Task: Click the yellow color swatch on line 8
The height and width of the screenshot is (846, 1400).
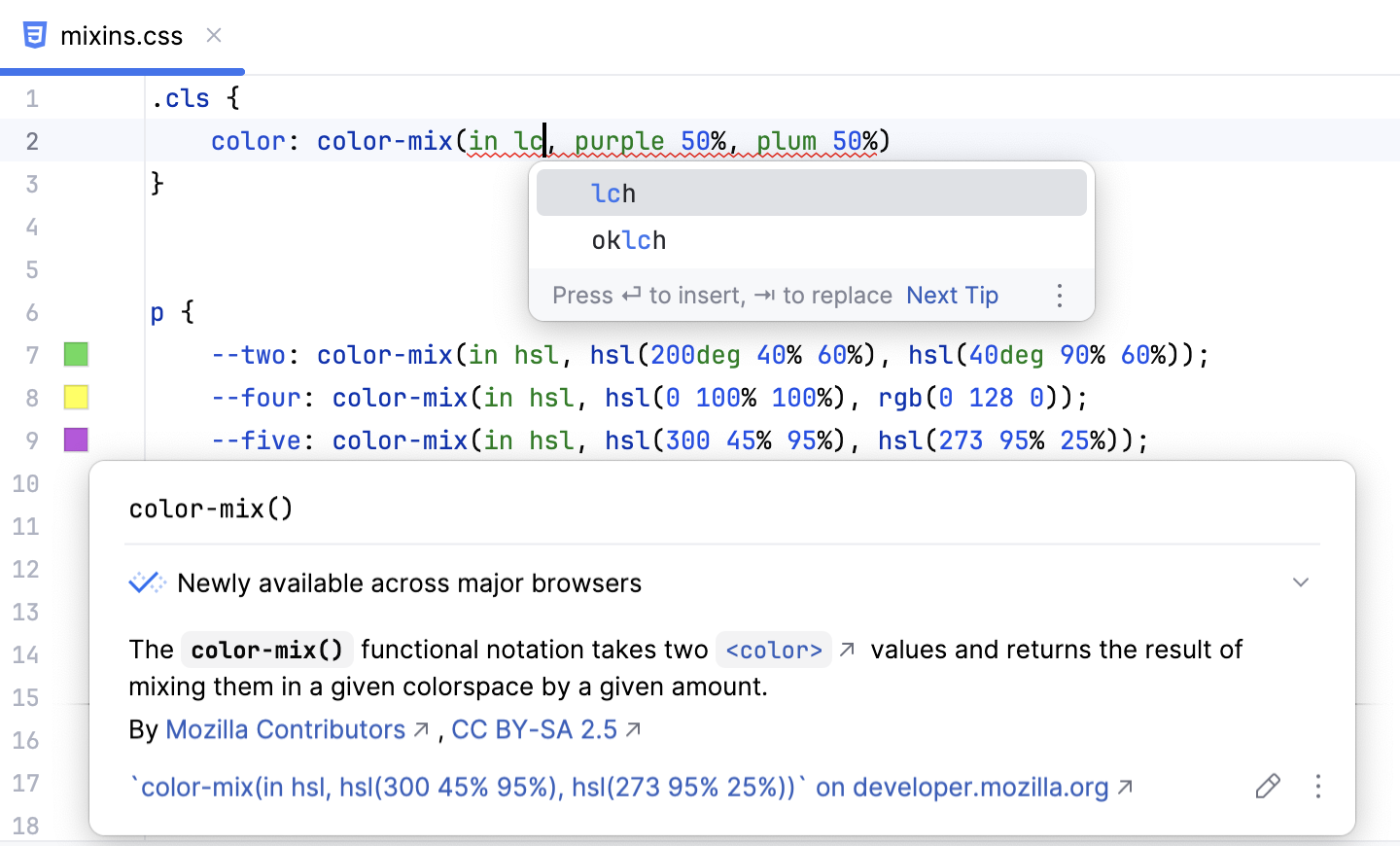Action: coord(76,398)
